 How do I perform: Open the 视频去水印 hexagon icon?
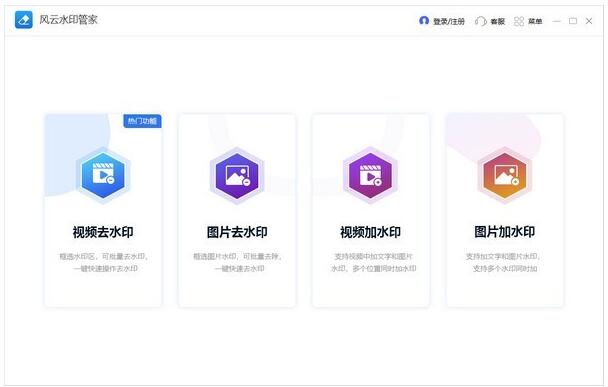click(103, 176)
